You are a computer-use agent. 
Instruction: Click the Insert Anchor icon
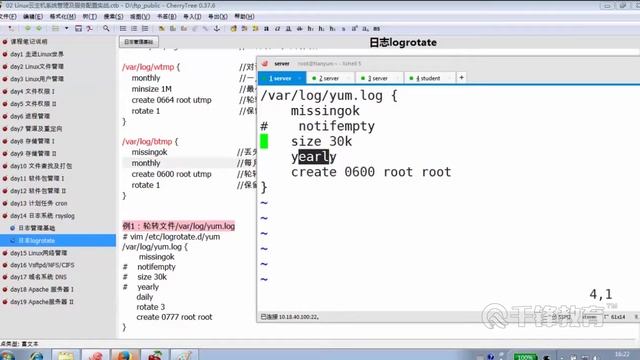click(x=217, y=29)
